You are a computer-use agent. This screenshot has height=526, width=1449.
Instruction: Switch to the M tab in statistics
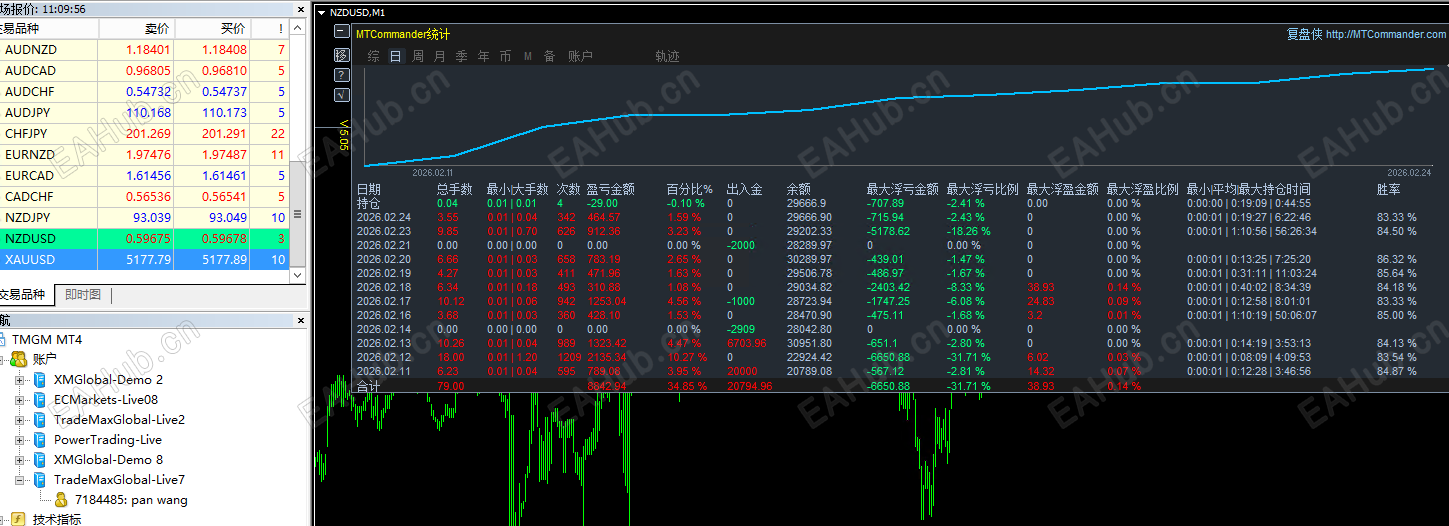pyautogui.click(x=528, y=57)
